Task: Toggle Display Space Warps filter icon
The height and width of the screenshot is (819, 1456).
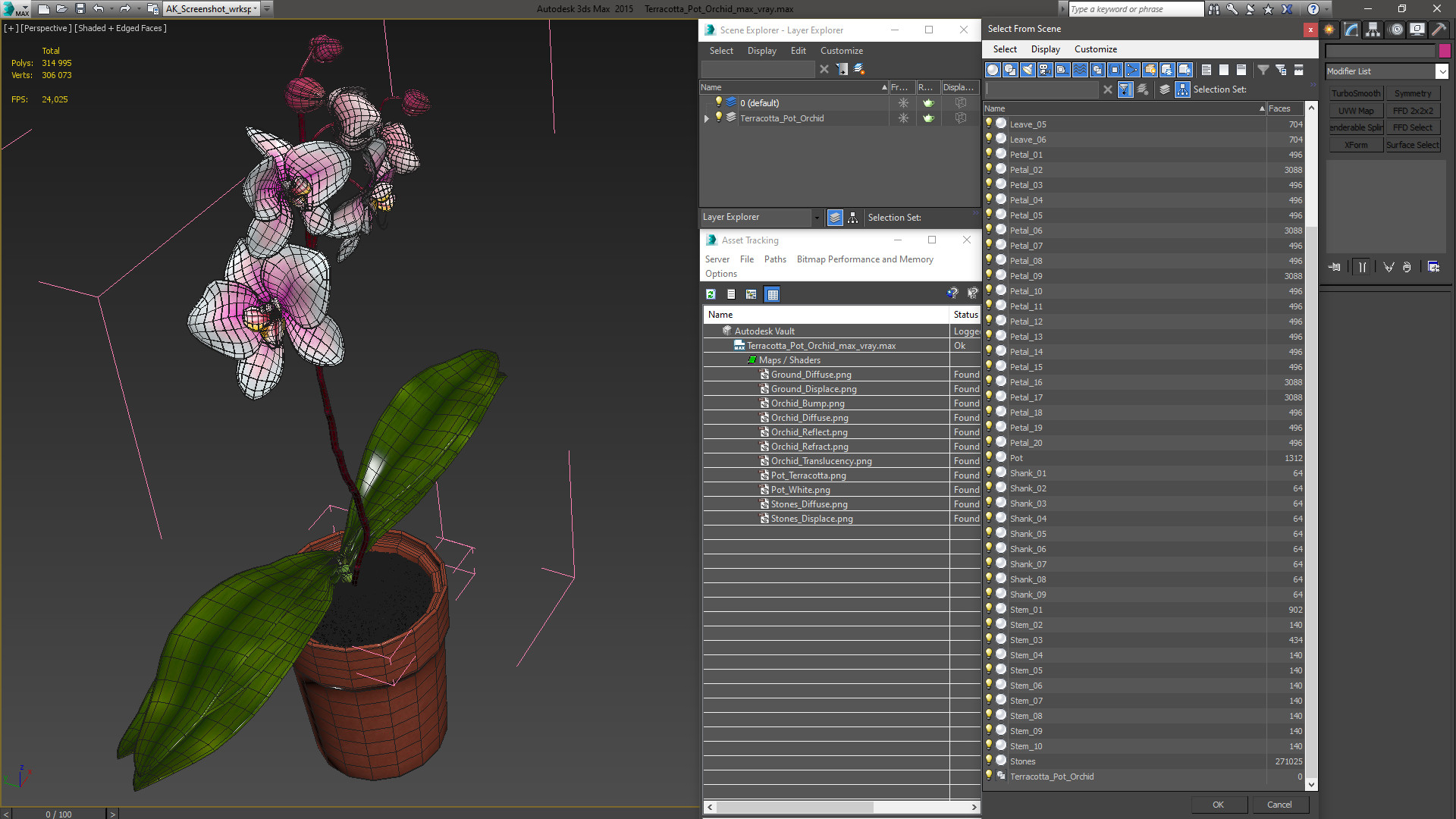Action: point(1080,70)
